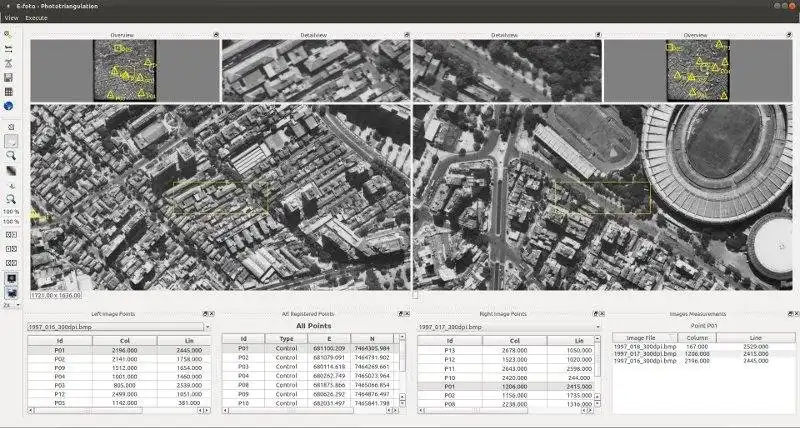Undock the All Registered Points panel
The width and height of the screenshot is (800, 428).
[x=402, y=314]
